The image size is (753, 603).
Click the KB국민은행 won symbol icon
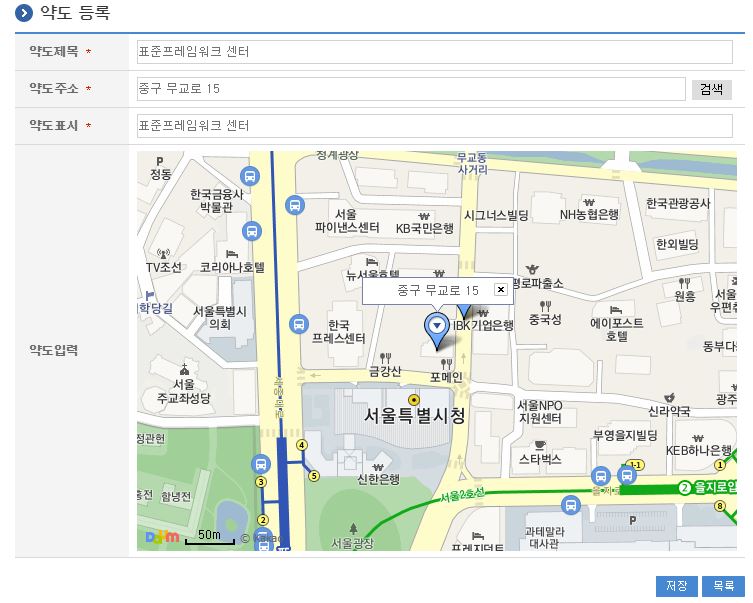click(424, 214)
